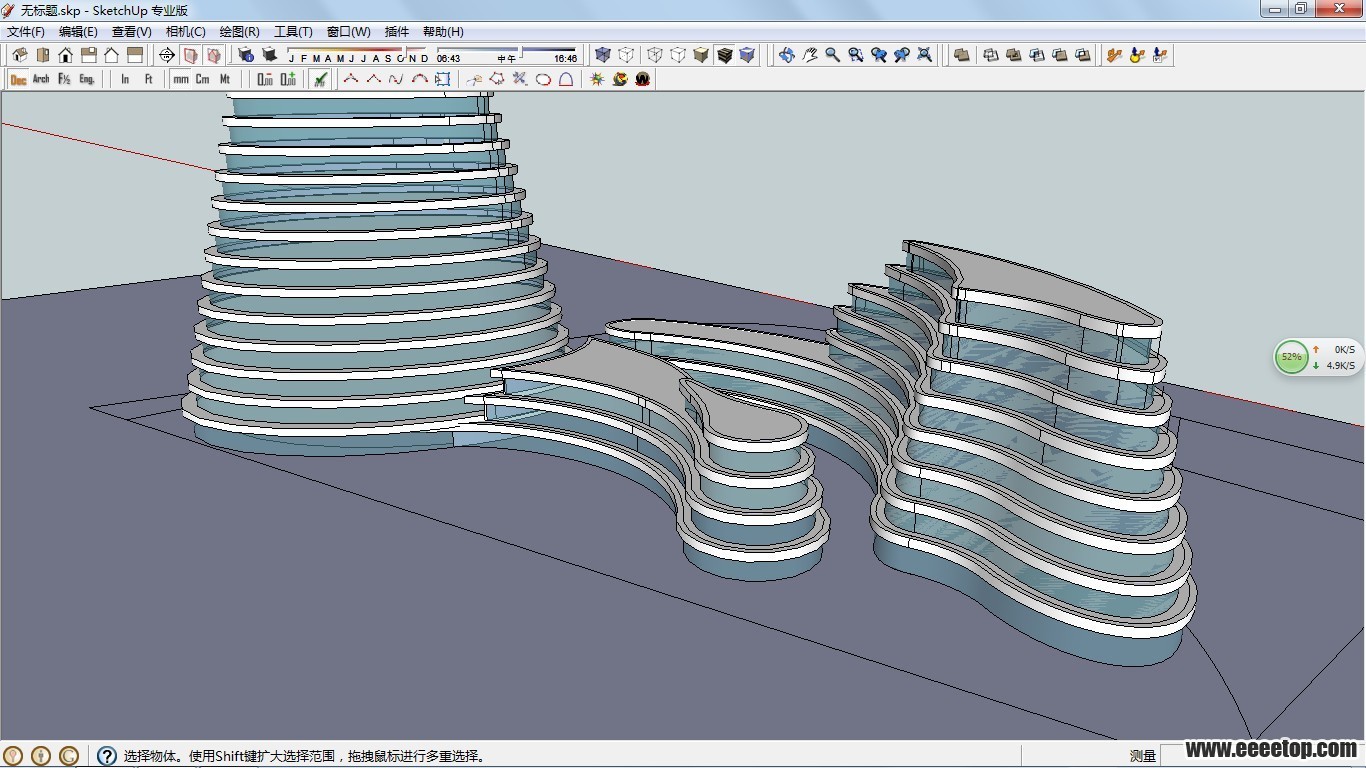Choose Ft length unit

(148, 78)
